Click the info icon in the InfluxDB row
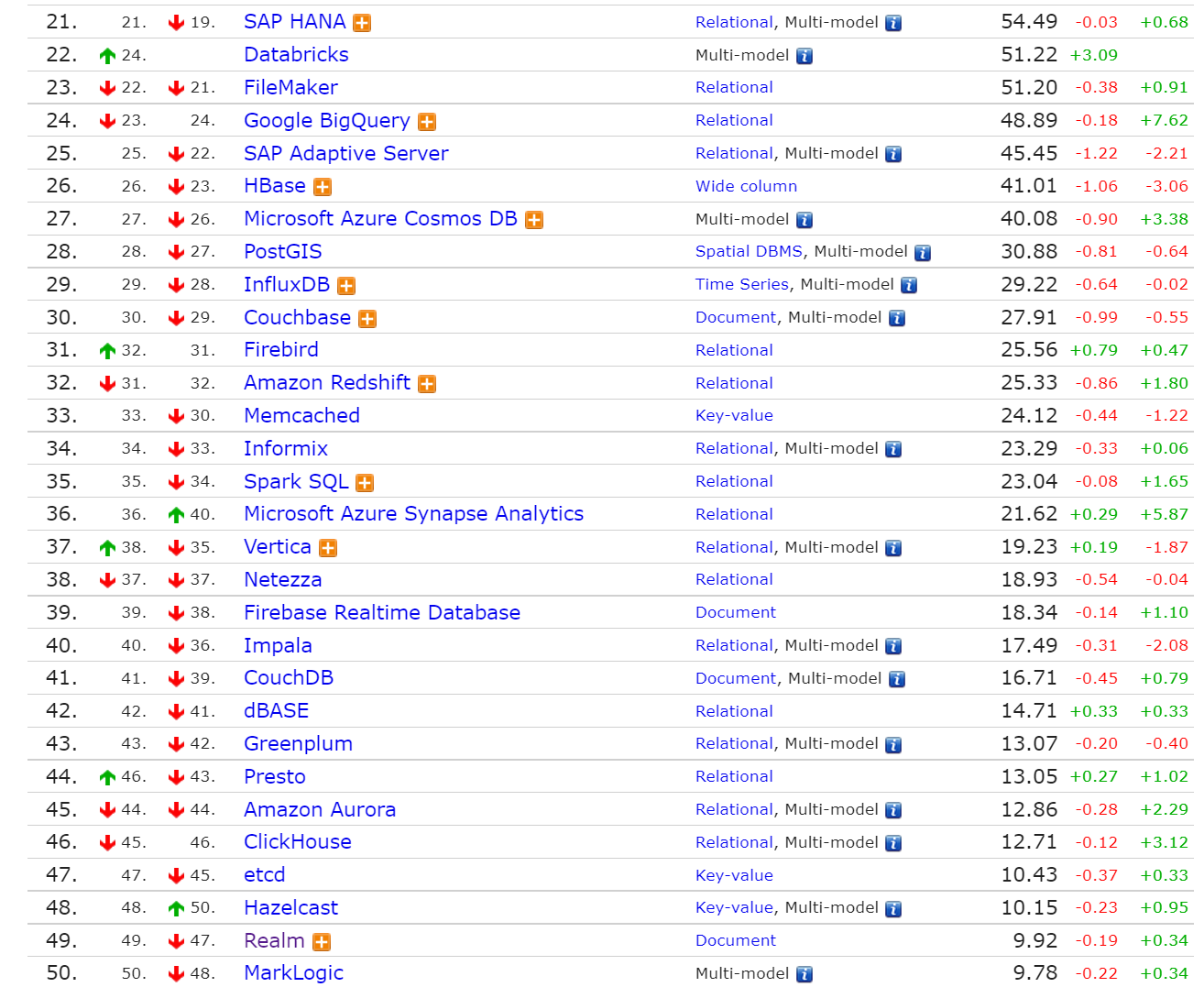Image resolution: width=1204 pixels, height=987 pixels. click(909, 285)
